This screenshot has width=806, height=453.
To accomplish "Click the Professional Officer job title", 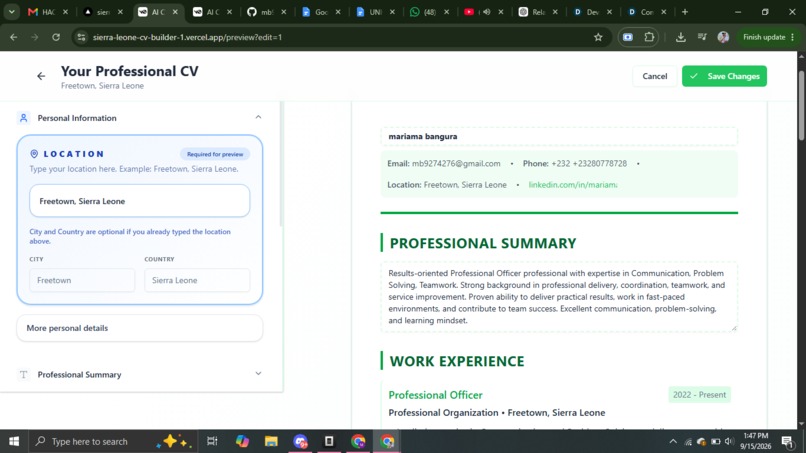I will pos(435,395).
